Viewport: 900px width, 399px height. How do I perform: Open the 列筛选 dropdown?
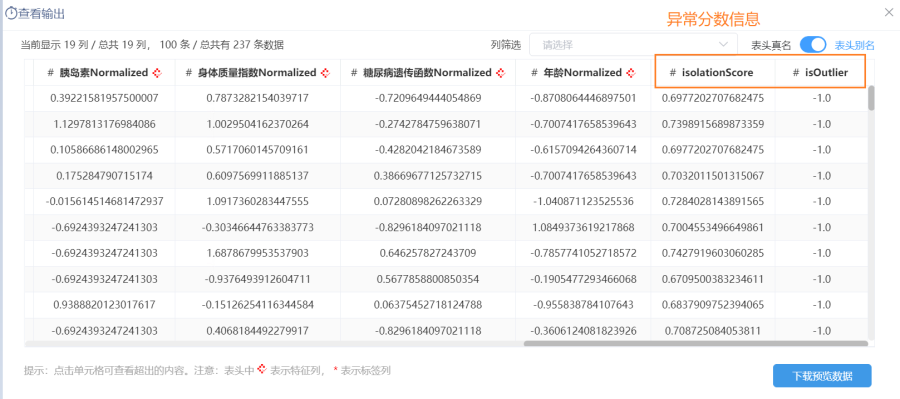tap(633, 45)
